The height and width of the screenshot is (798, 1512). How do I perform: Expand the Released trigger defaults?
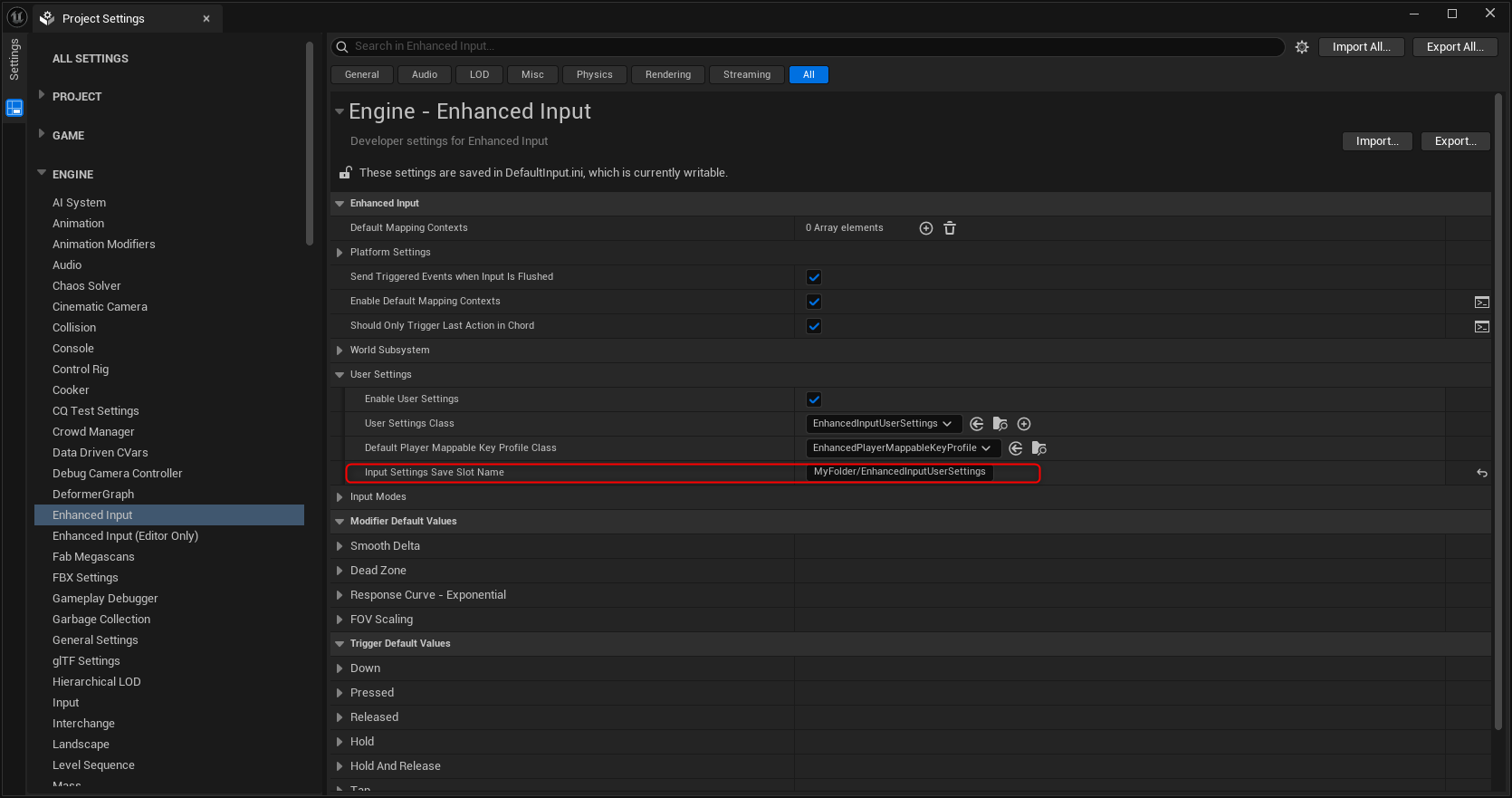pyautogui.click(x=340, y=717)
